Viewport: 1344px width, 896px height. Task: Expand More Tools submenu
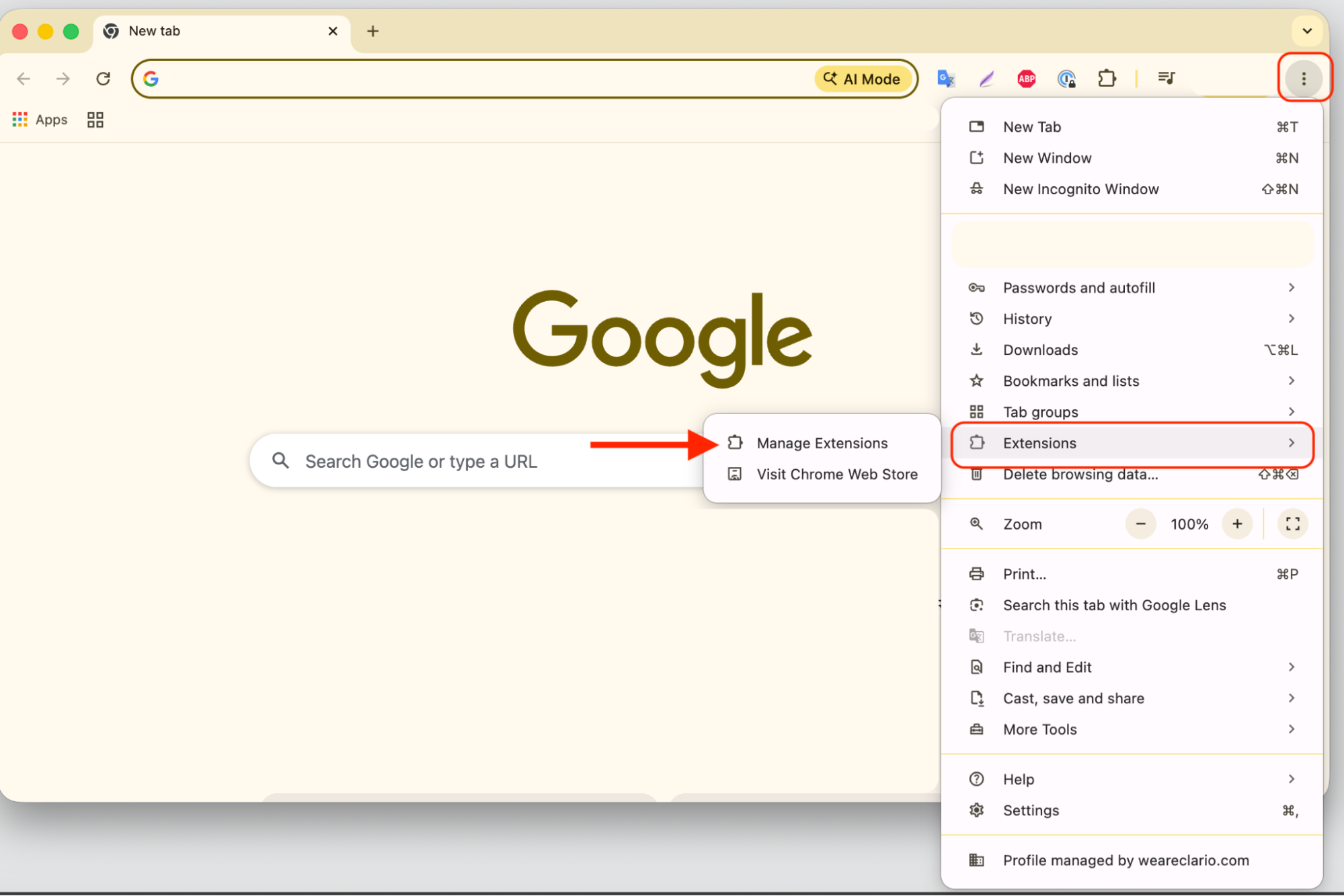1133,729
